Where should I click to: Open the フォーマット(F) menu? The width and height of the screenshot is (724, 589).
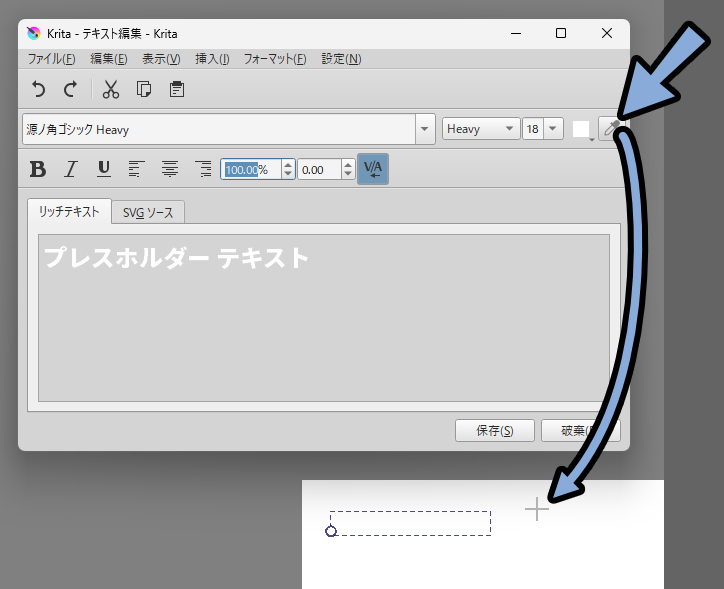275,59
